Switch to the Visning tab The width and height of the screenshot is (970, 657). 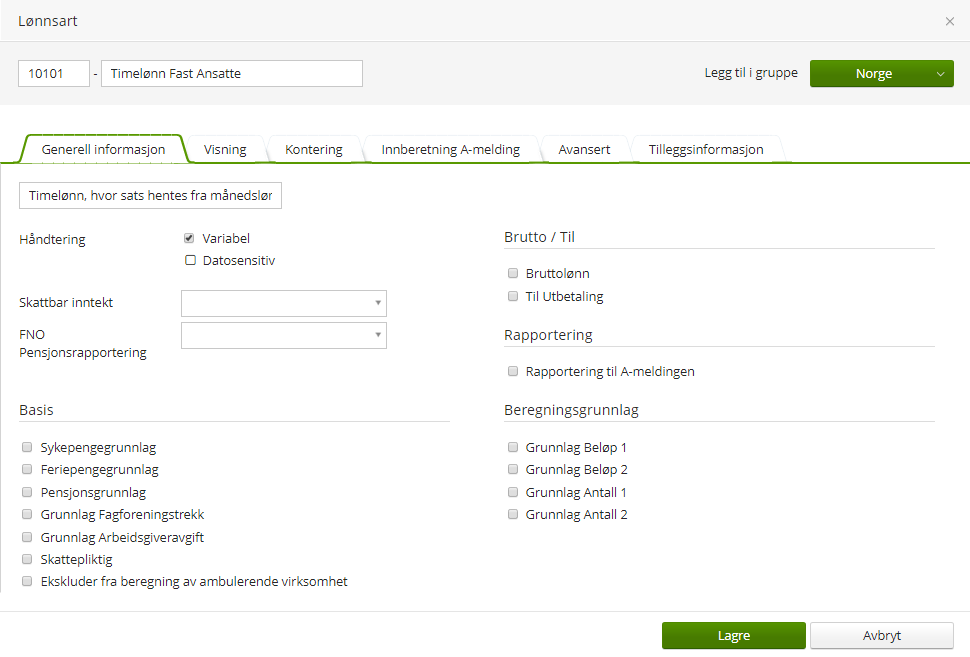pos(225,150)
